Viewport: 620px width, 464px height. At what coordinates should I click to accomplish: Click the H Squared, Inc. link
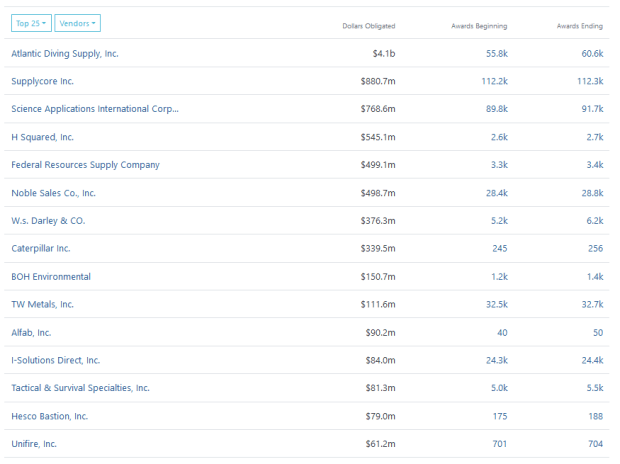pos(42,137)
